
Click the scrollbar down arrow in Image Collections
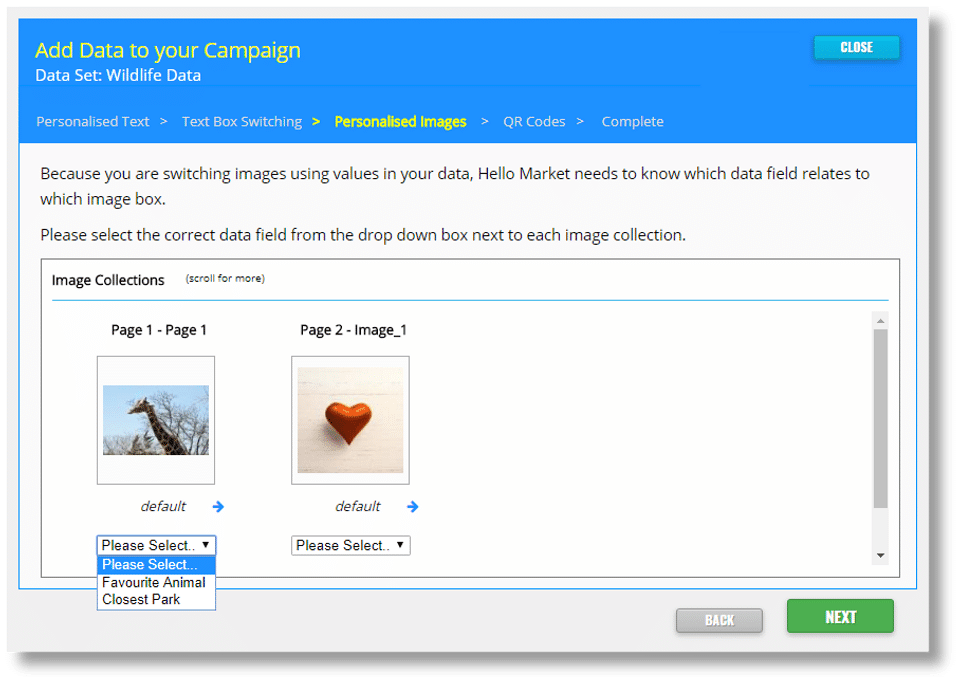[880, 556]
